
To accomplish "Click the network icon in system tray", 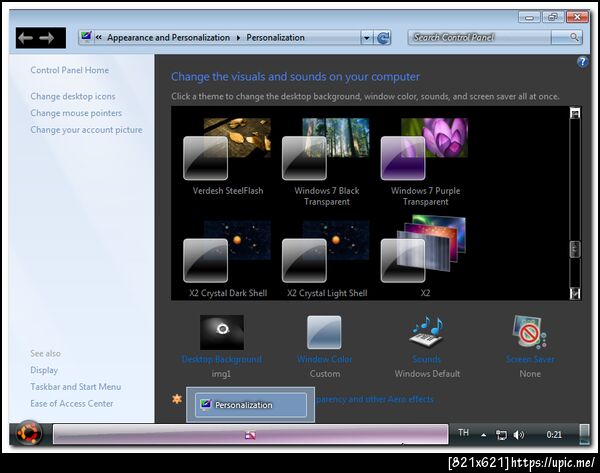I will tap(501, 435).
